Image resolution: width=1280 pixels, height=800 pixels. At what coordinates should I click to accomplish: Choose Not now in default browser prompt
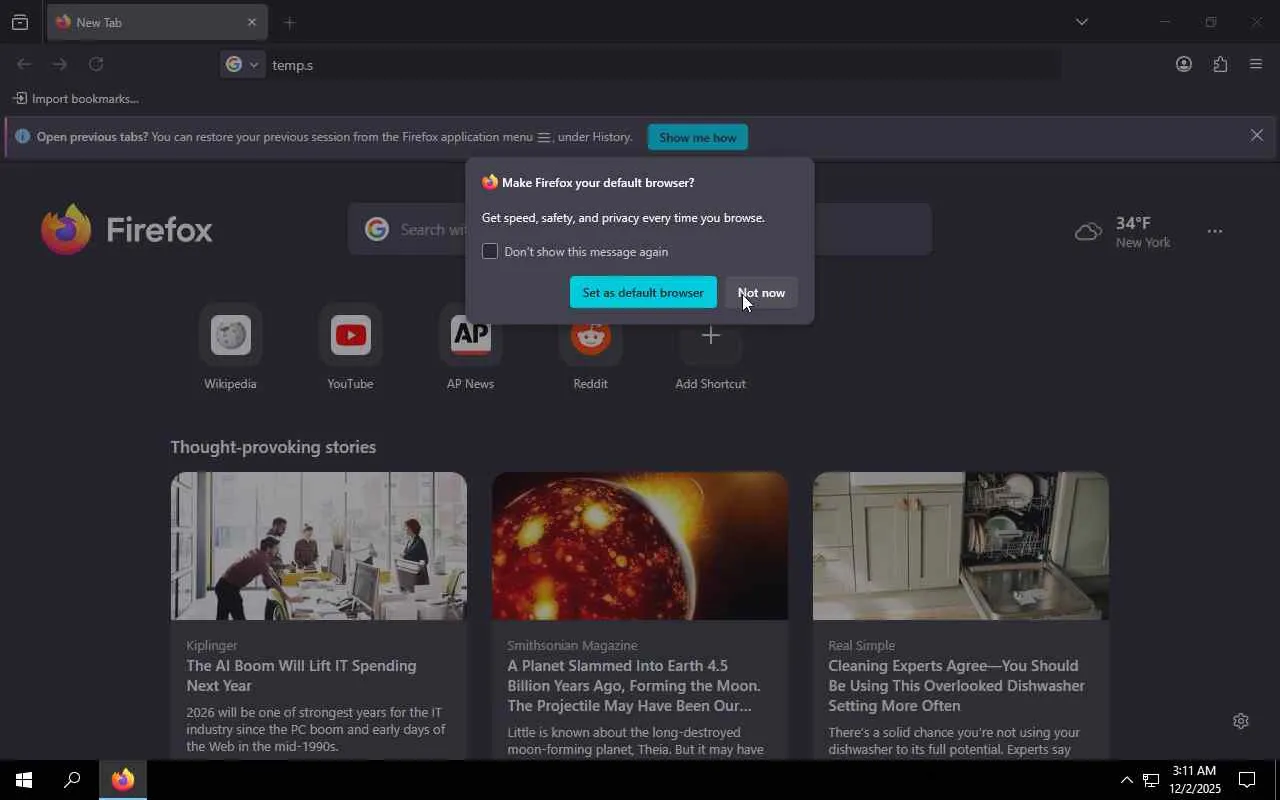(x=761, y=292)
